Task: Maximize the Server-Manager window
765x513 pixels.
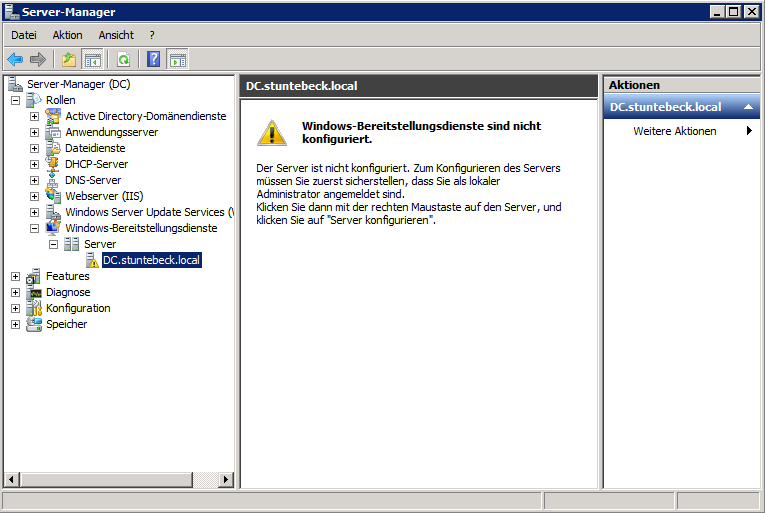Action: [x=733, y=12]
